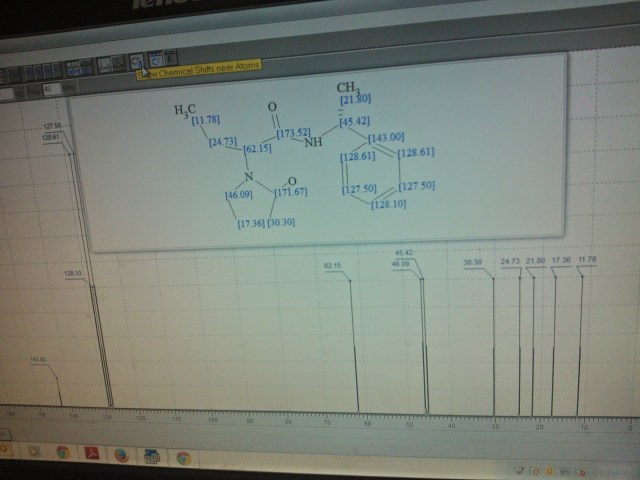Click the 62.15 peak label in the spectrum
The image size is (640, 480).
pos(333,265)
